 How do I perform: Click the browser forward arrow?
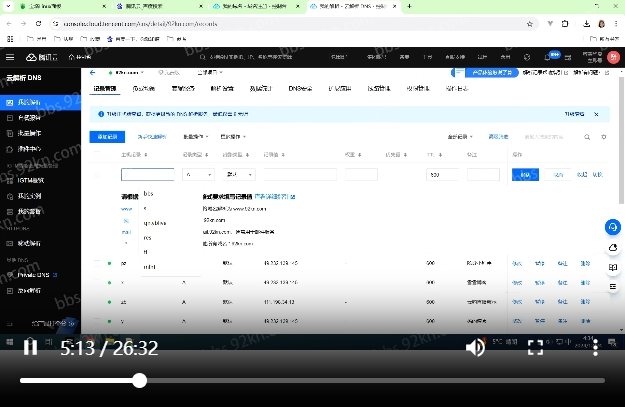click(x=24, y=24)
